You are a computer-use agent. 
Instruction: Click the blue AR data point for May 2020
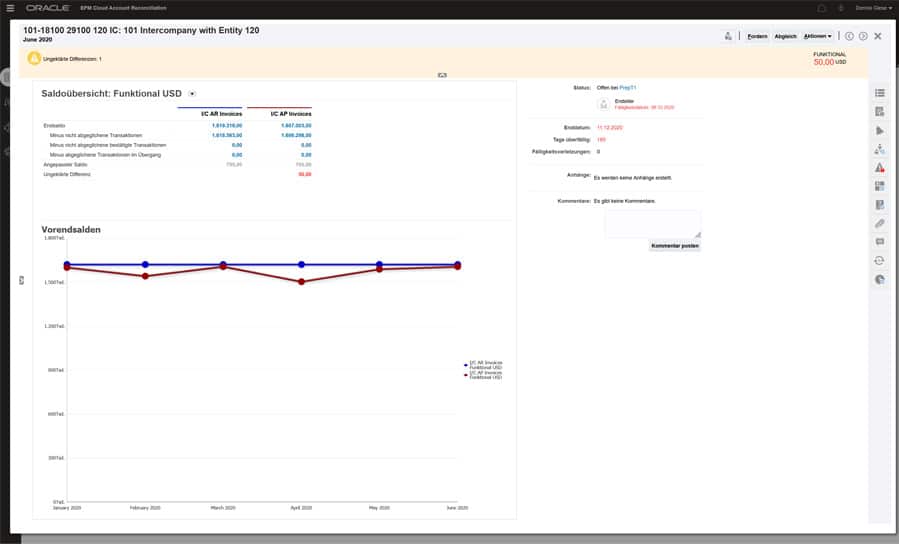379,264
